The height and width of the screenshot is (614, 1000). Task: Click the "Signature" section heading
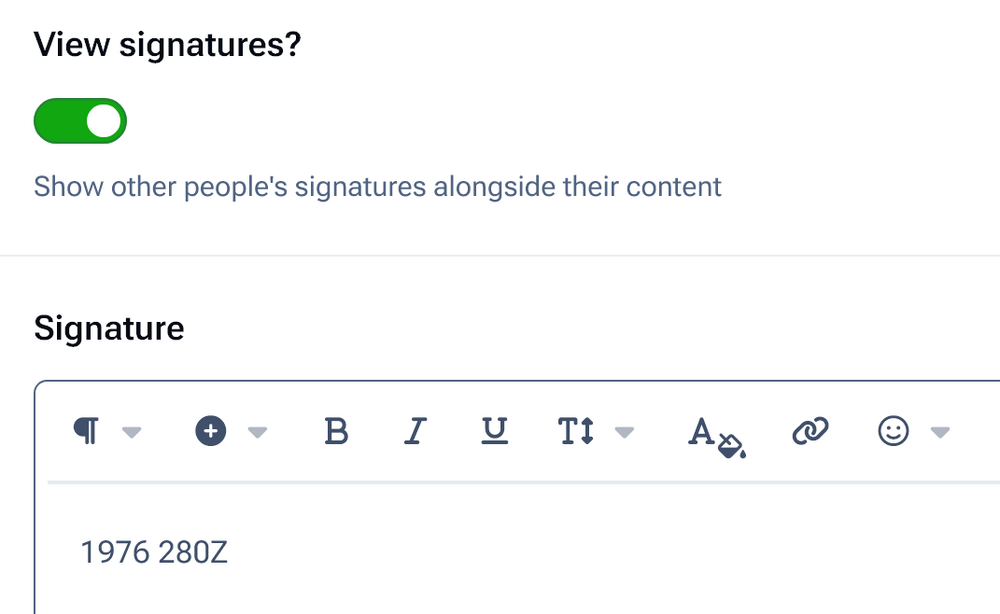(x=109, y=328)
